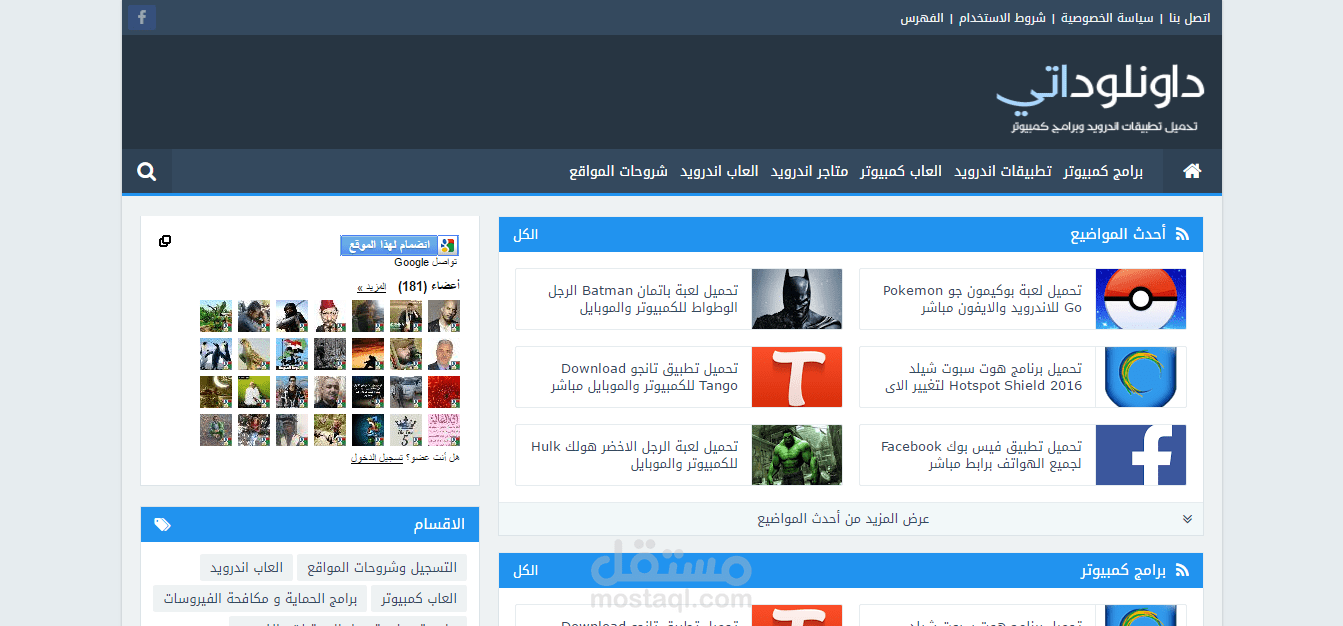1343x626 pixels.
Task: Open title تحميل برنامج هوت سبوت شيلد
Action: pos(984,377)
